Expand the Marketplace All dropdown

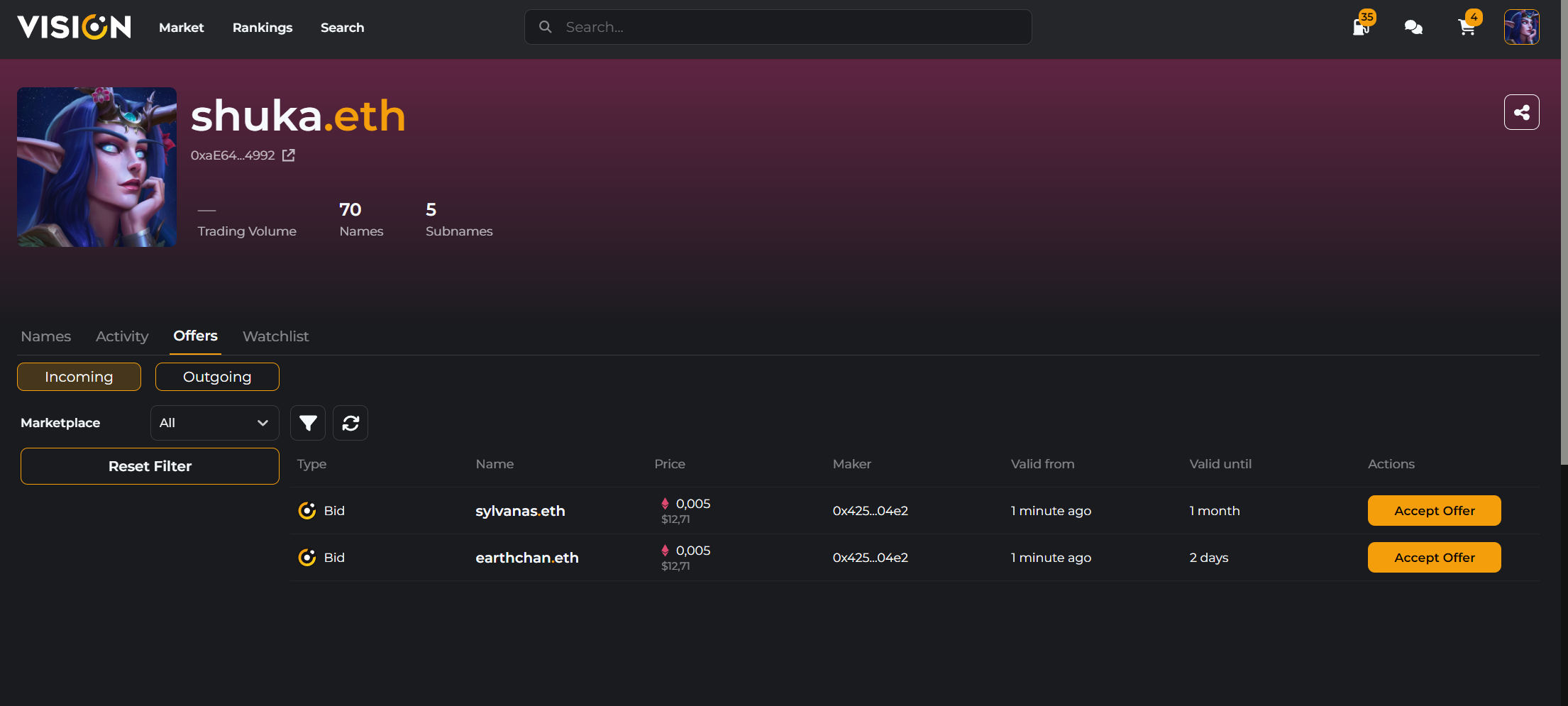[214, 423]
